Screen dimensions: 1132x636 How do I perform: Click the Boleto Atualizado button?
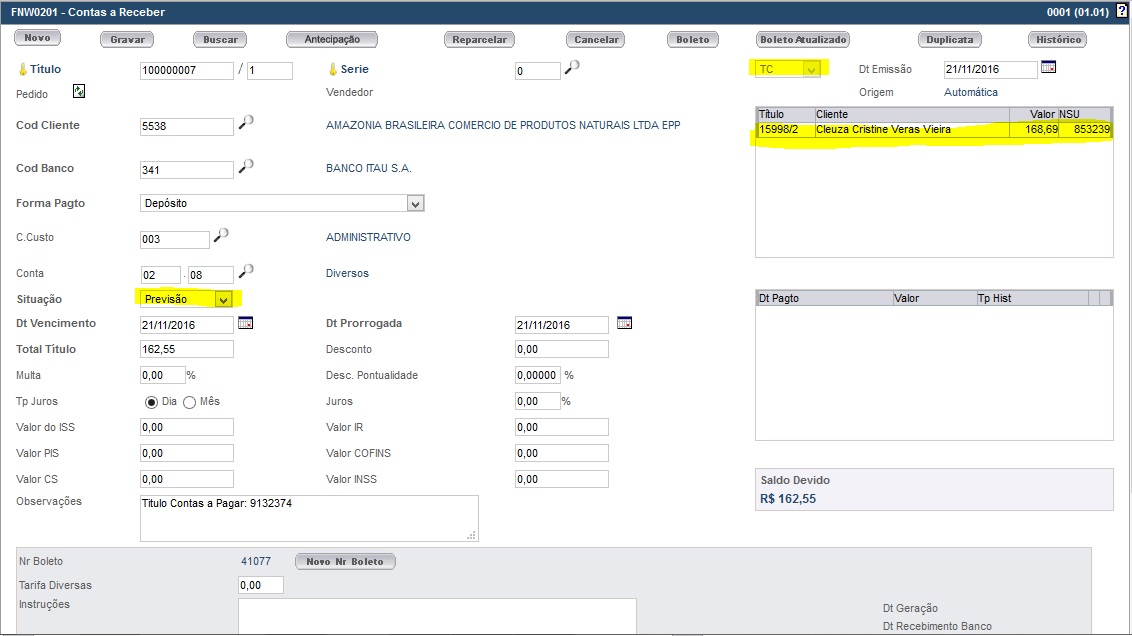(x=803, y=40)
